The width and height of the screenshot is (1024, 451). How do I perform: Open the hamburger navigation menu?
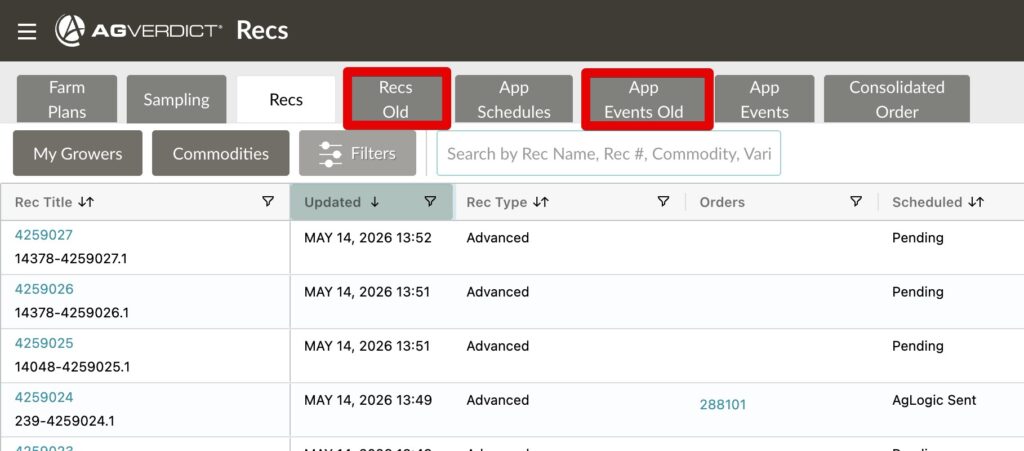click(27, 31)
